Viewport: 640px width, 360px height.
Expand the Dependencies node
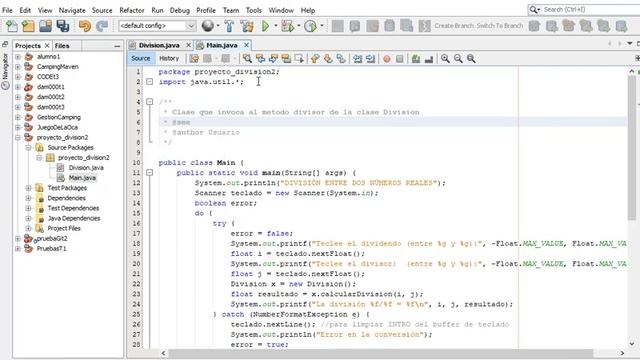pos(29,198)
